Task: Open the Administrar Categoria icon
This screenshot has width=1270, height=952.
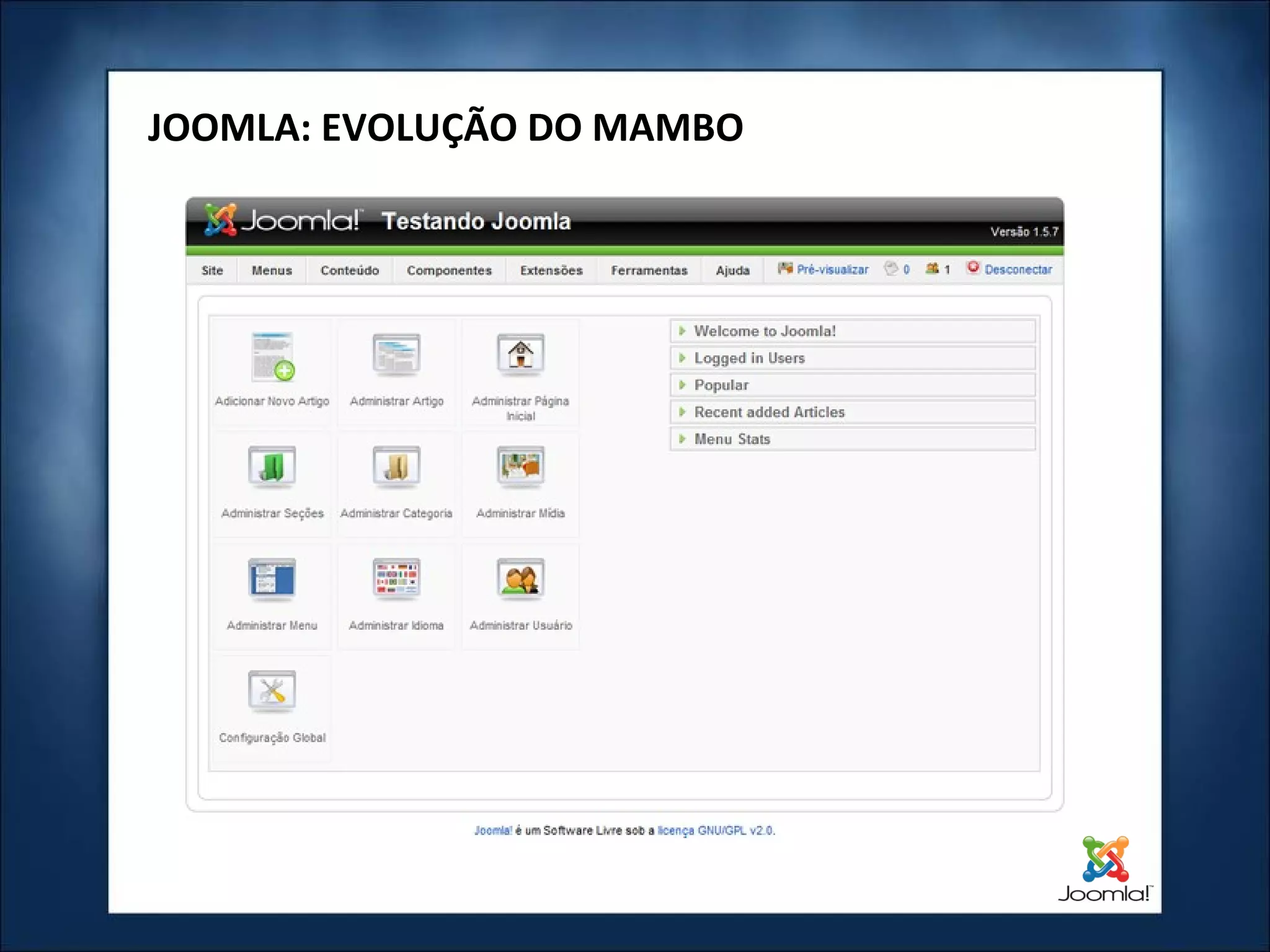Action: [396, 466]
